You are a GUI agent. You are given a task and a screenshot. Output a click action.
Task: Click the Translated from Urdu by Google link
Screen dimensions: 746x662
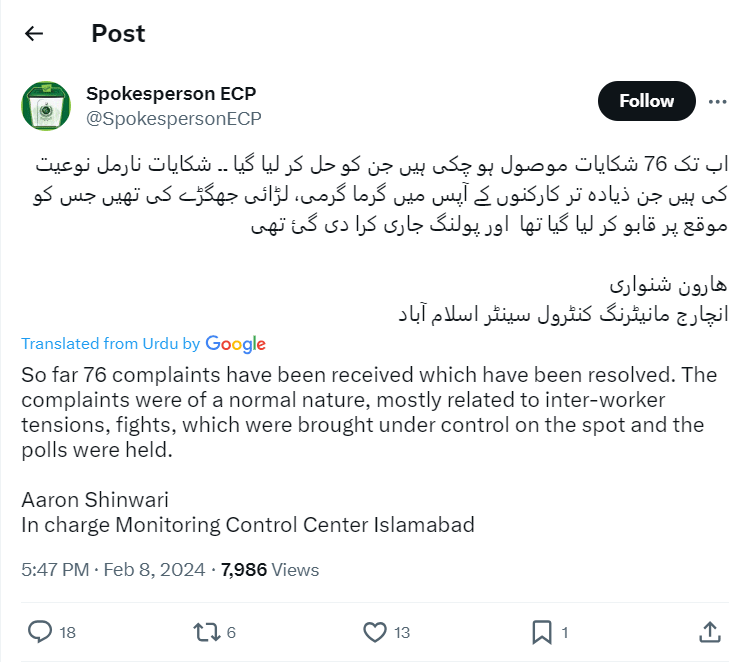pyautogui.click(x=110, y=344)
